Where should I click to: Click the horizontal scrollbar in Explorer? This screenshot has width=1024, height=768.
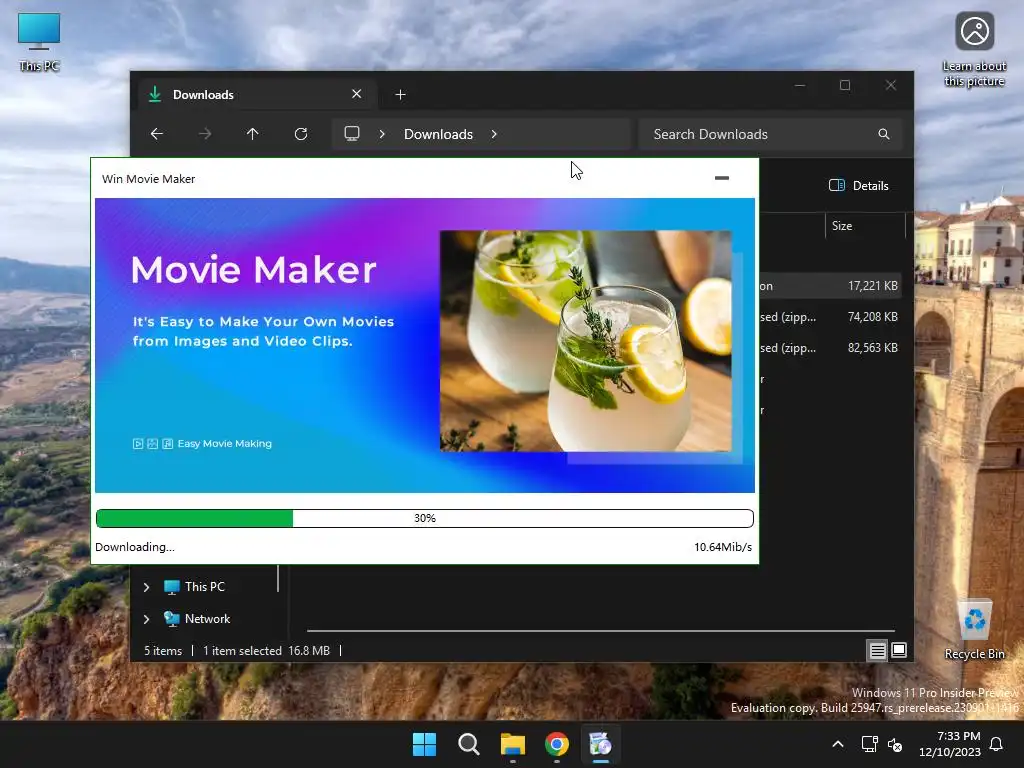coord(601,631)
